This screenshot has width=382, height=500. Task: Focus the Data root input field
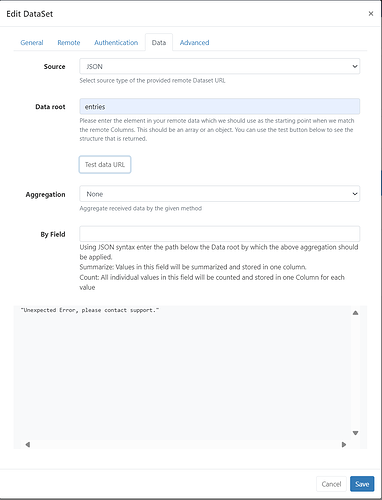click(x=220, y=107)
